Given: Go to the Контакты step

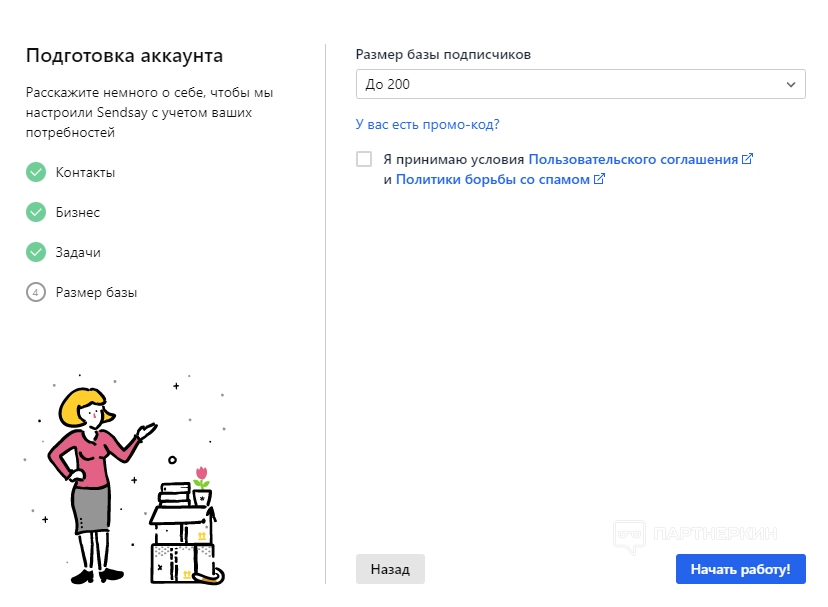Looking at the screenshot, I should coord(85,172).
